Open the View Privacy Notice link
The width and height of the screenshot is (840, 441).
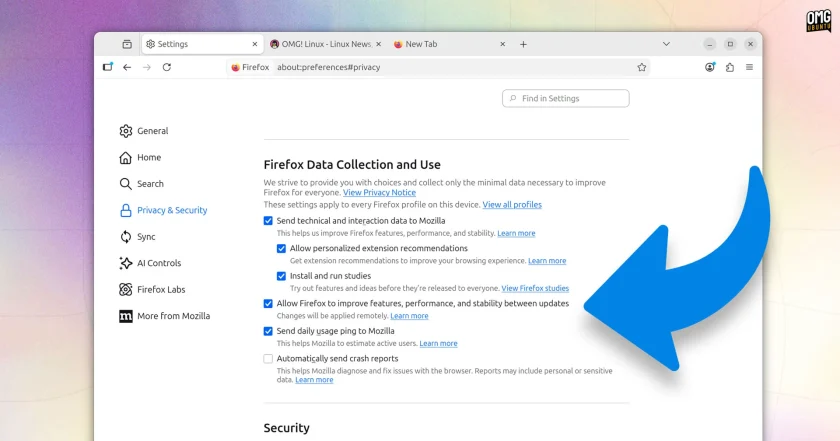click(379, 192)
